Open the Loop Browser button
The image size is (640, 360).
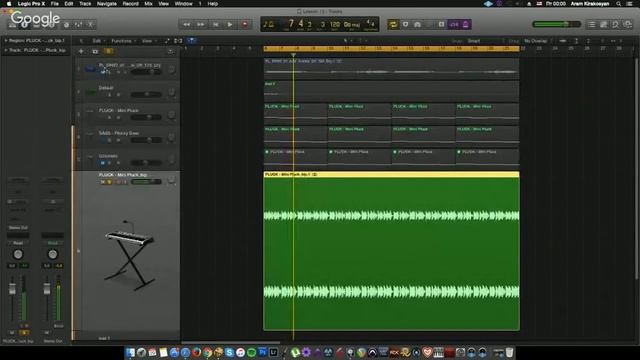pos(616,24)
